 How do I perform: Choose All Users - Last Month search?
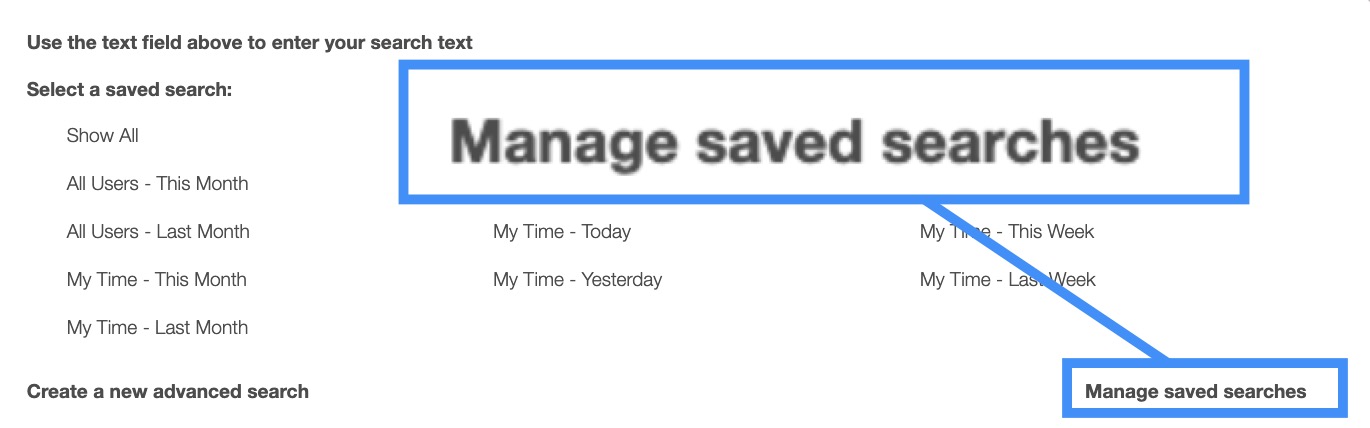[x=158, y=232]
